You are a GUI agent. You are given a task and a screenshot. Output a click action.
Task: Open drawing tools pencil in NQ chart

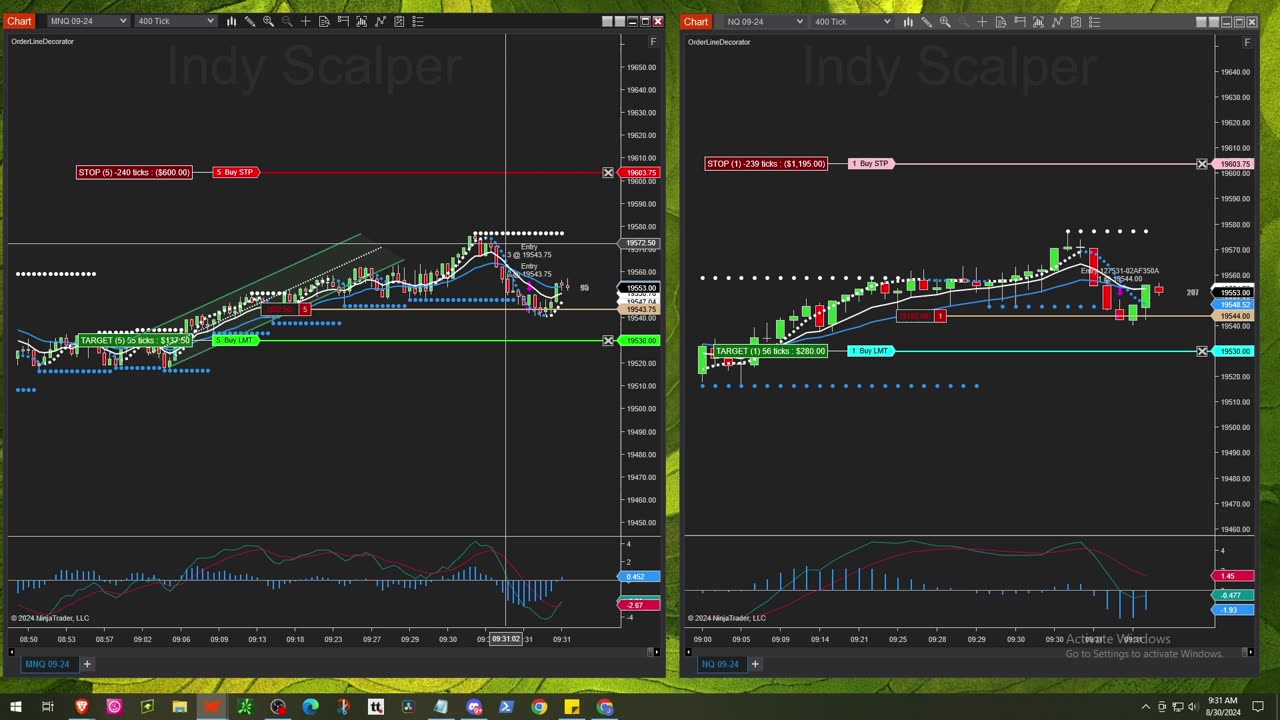(926, 21)
